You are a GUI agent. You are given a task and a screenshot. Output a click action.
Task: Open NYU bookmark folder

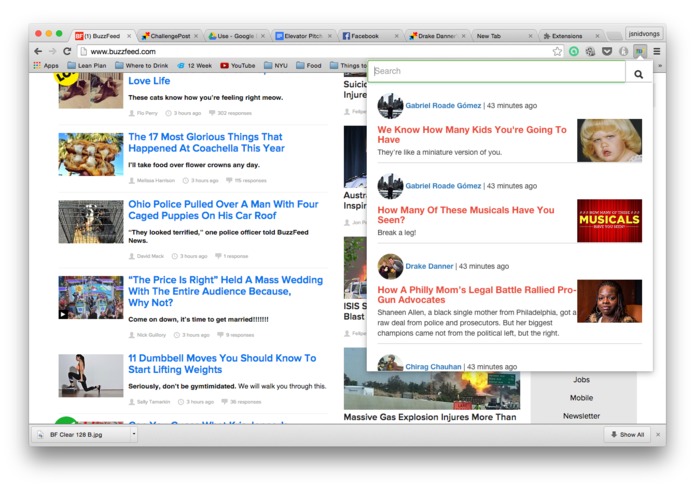pyautogui.click(x=276, y=66)
